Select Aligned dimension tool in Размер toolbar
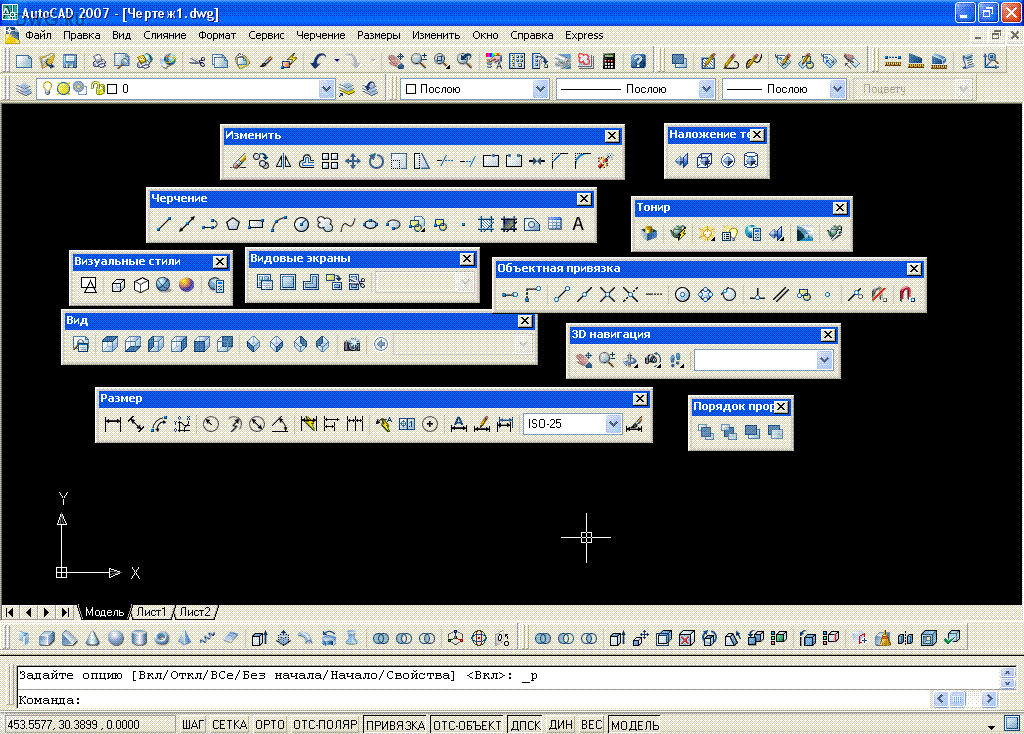The height and width of the screenshot is (734, 1024). [x=136, y=424]
